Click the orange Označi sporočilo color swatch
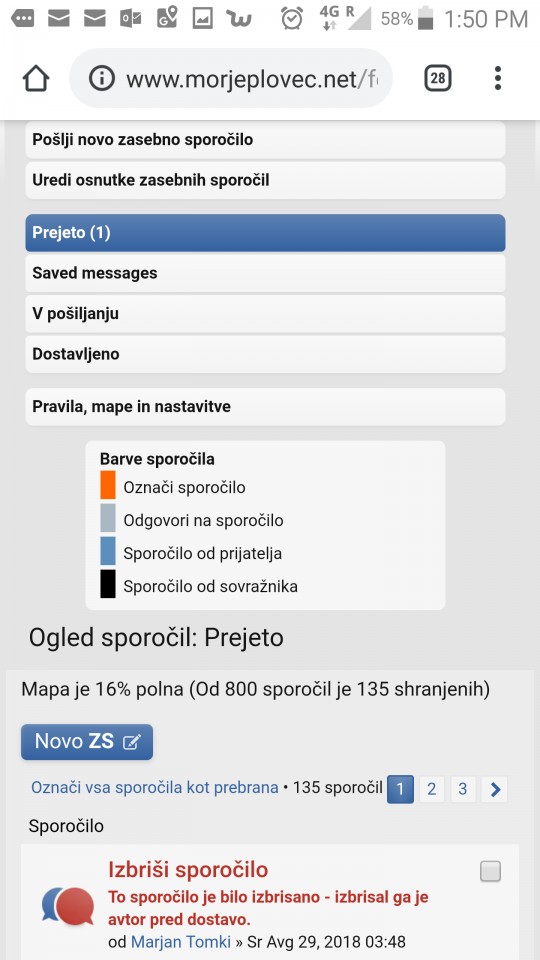Screen dimensions: 540x960 click(x=108, y=485)
